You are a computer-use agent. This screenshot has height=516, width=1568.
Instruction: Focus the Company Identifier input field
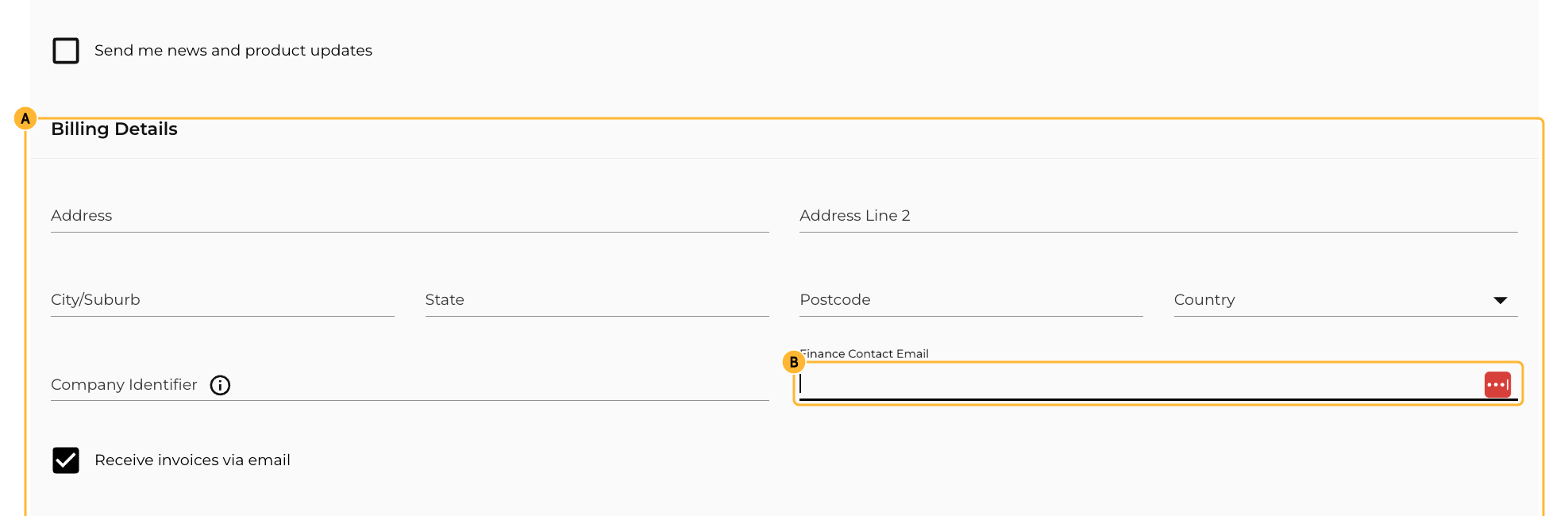pyautogui.click(x=410, y=385)
